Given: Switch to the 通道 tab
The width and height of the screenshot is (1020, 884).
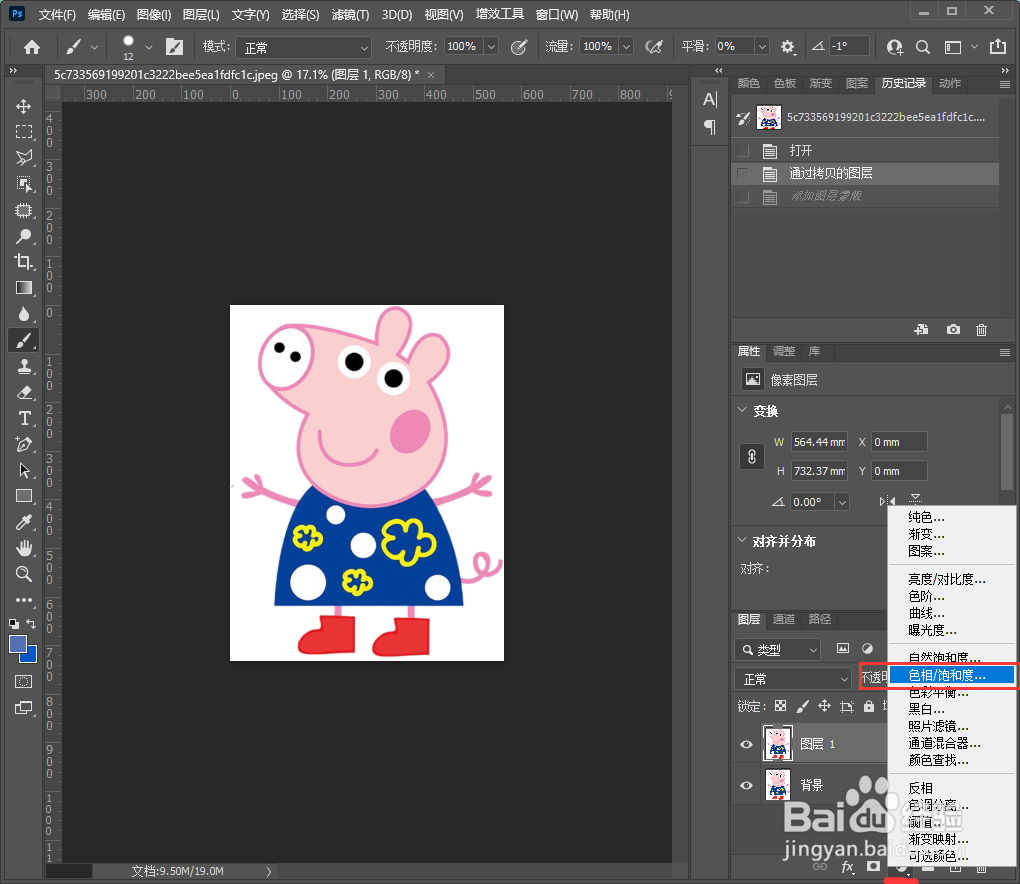Looking at the screenshot, I should click(x=785, y=619).
